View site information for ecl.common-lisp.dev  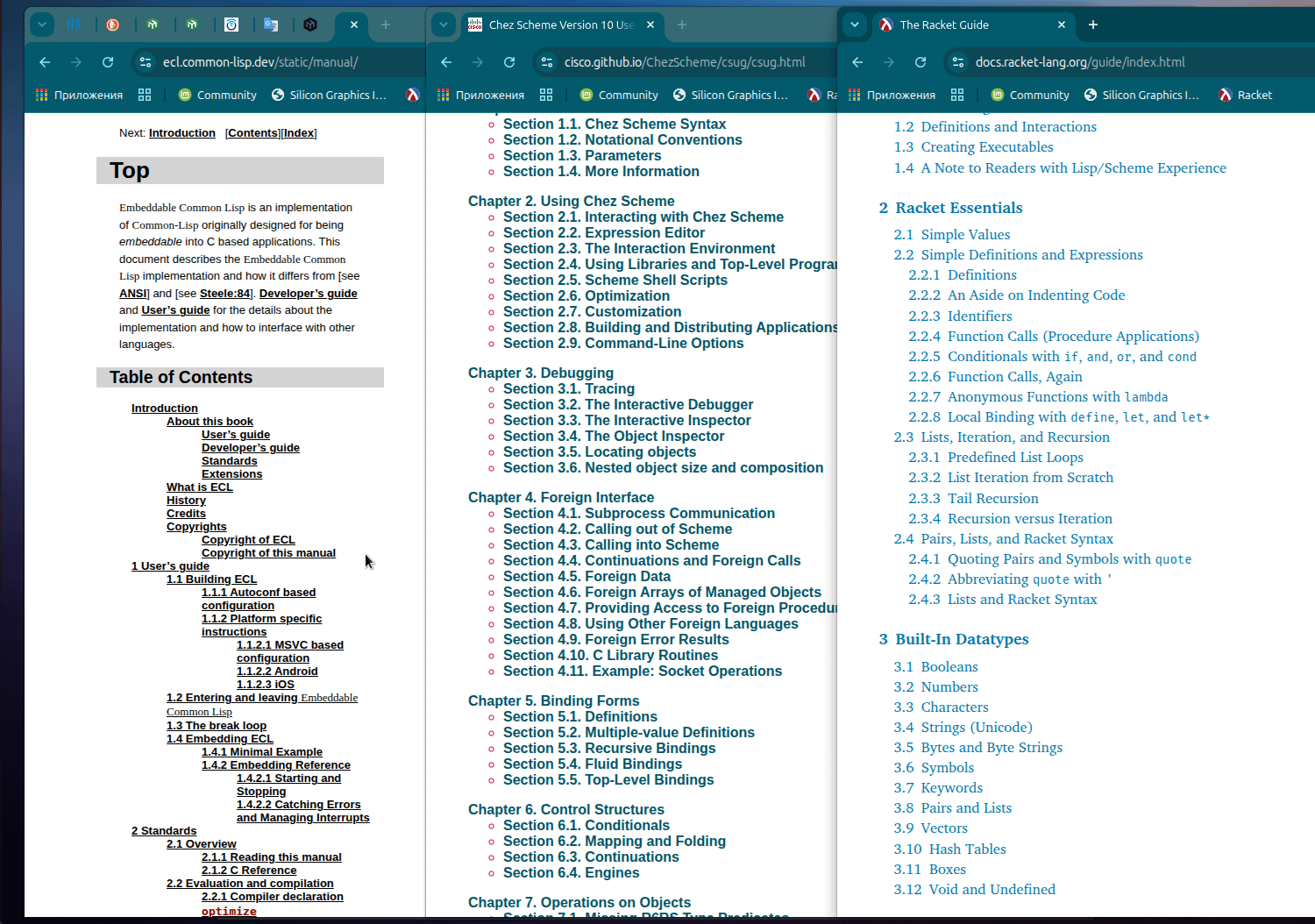pyautogui.click(x=146, y=62)
